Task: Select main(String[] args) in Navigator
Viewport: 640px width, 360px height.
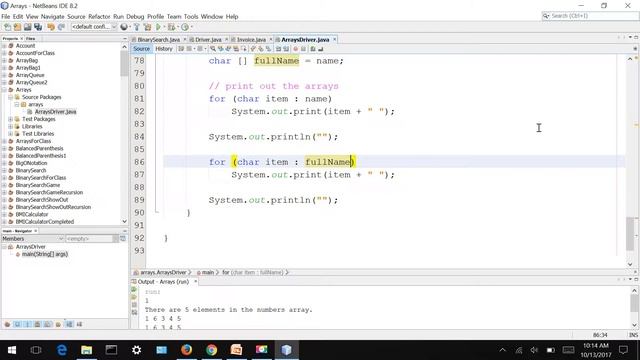Action: [x=44, y=254]
